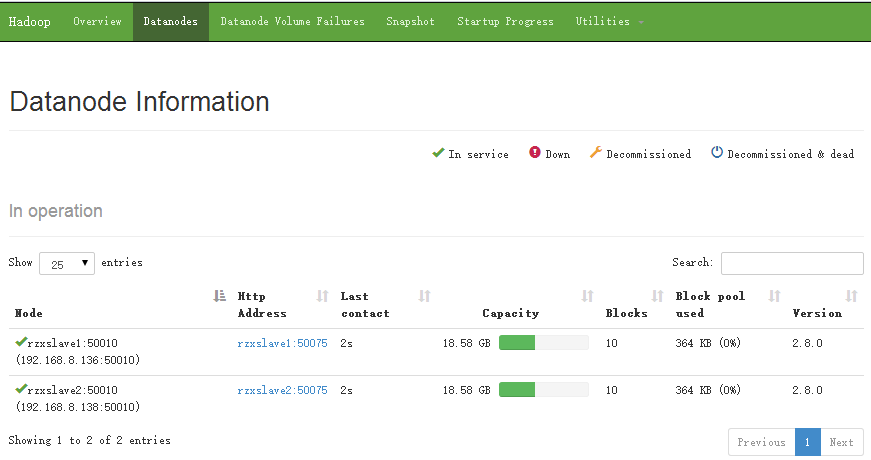The width and height of the screenshot is (871, 460).
Task: Click the 192.168.8.136:50010 address text
Action: (x=78, y=360)
